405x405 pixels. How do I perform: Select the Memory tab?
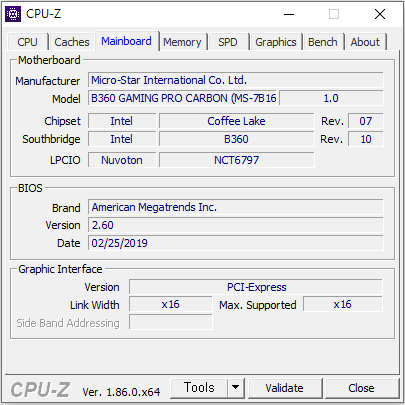coord(182,42)
